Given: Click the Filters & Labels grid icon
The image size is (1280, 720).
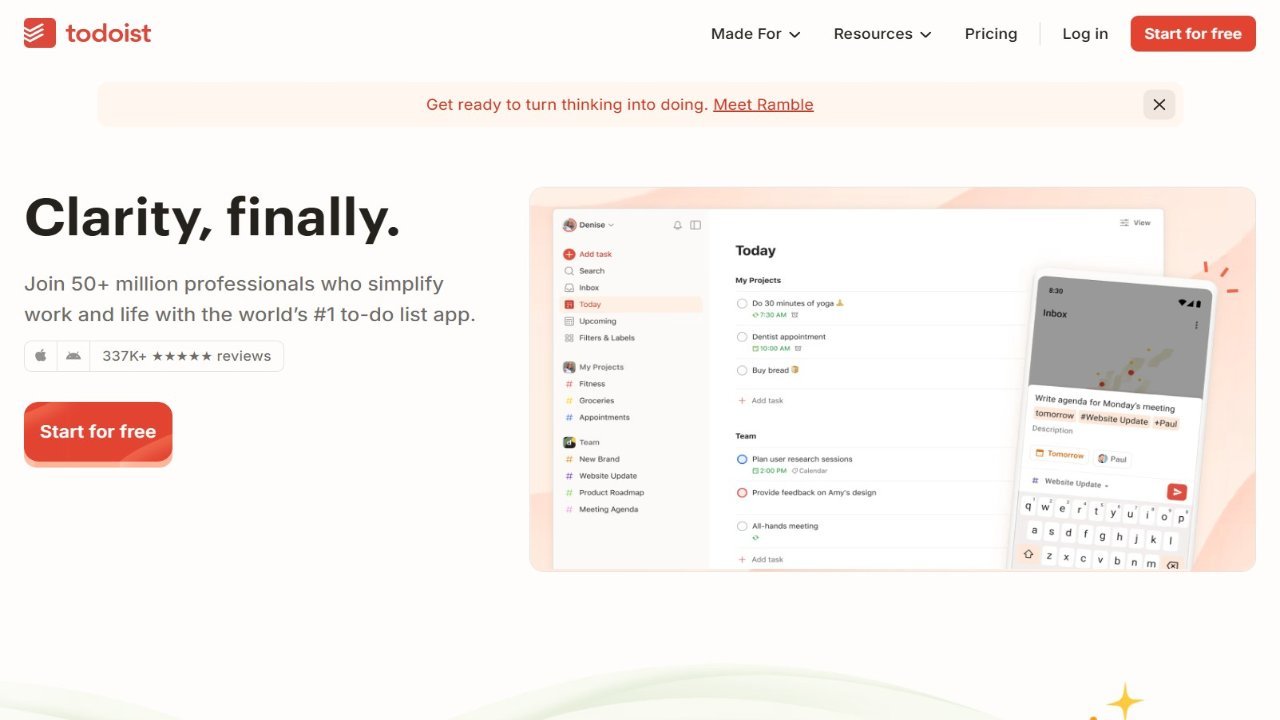Looking at the screenshot, I should pos(569,338).
